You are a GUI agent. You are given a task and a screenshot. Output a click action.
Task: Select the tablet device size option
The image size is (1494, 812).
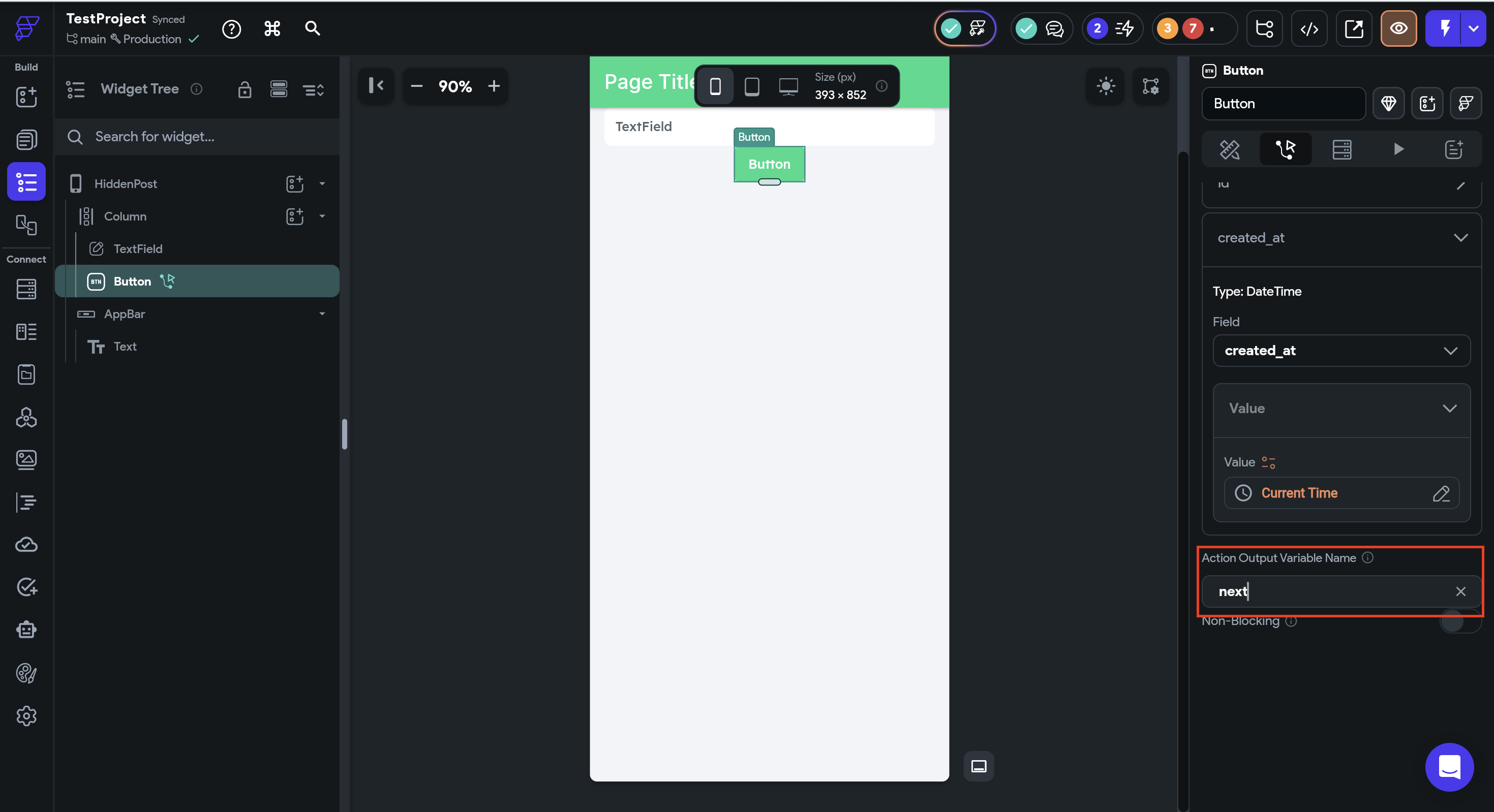[x=752, y=86]
